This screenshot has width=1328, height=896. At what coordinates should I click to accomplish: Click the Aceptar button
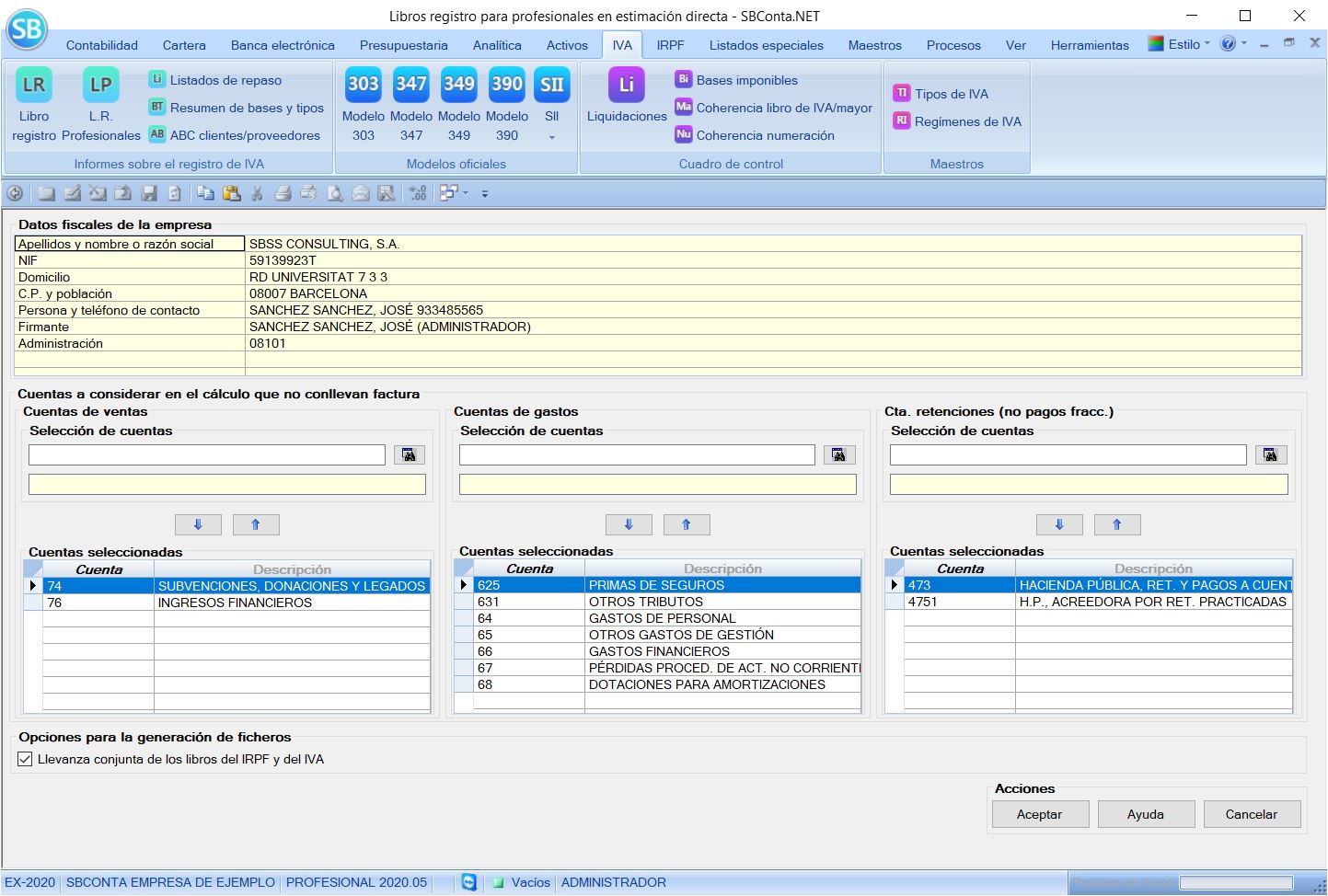coord(1040,814)
